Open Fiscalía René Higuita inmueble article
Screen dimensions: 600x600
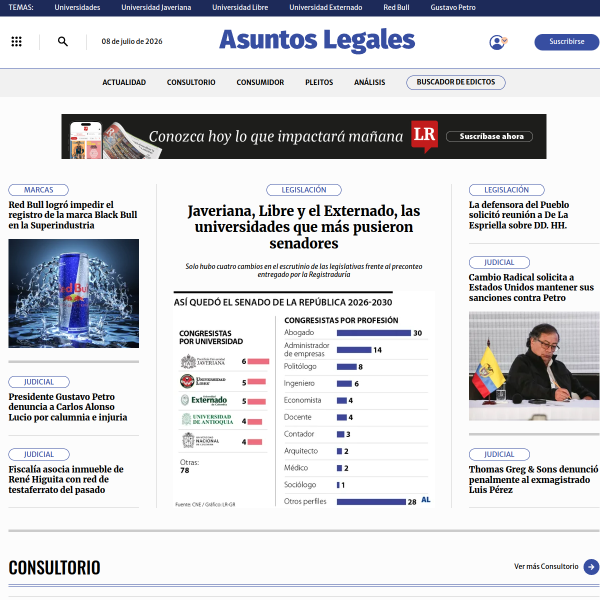point(66,479)
